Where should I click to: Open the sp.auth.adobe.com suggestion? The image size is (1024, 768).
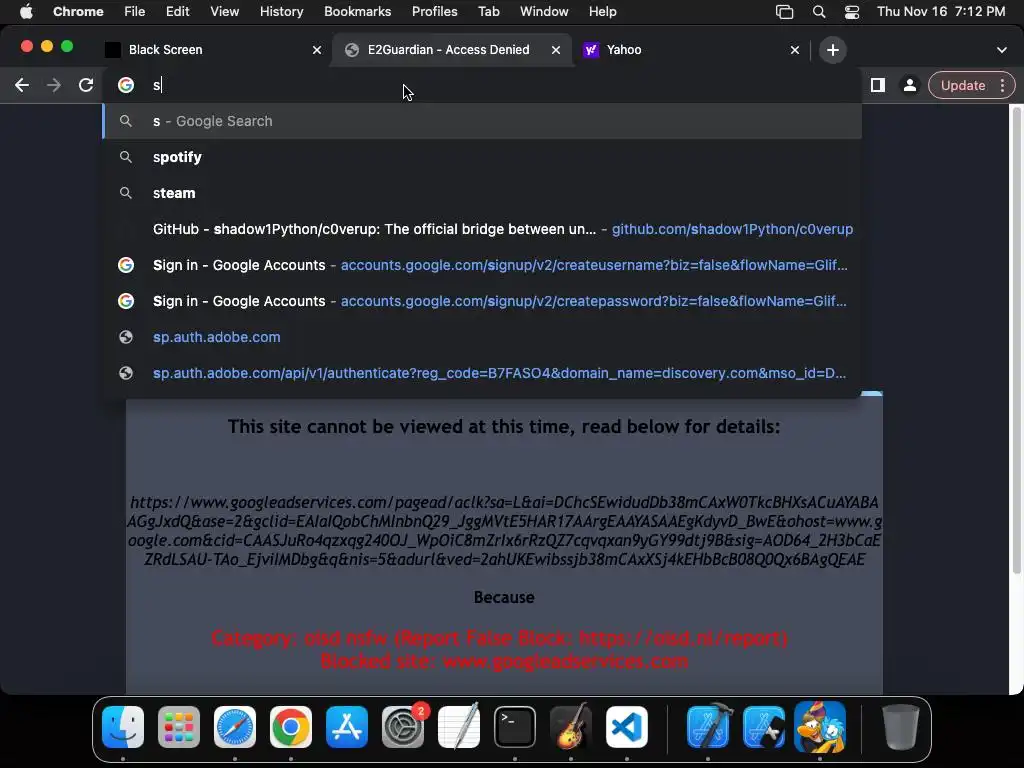point(483,337)
